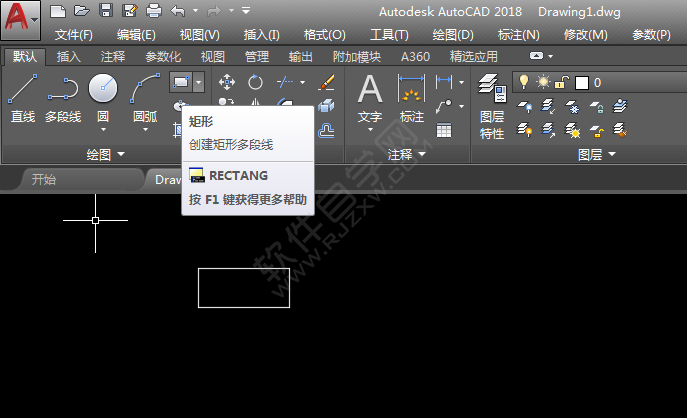This screenshot has width=687, height=418.
Task: Expand the 文字 text dropdown arrow
Action: pyautogui.click(x=370, y=130)
